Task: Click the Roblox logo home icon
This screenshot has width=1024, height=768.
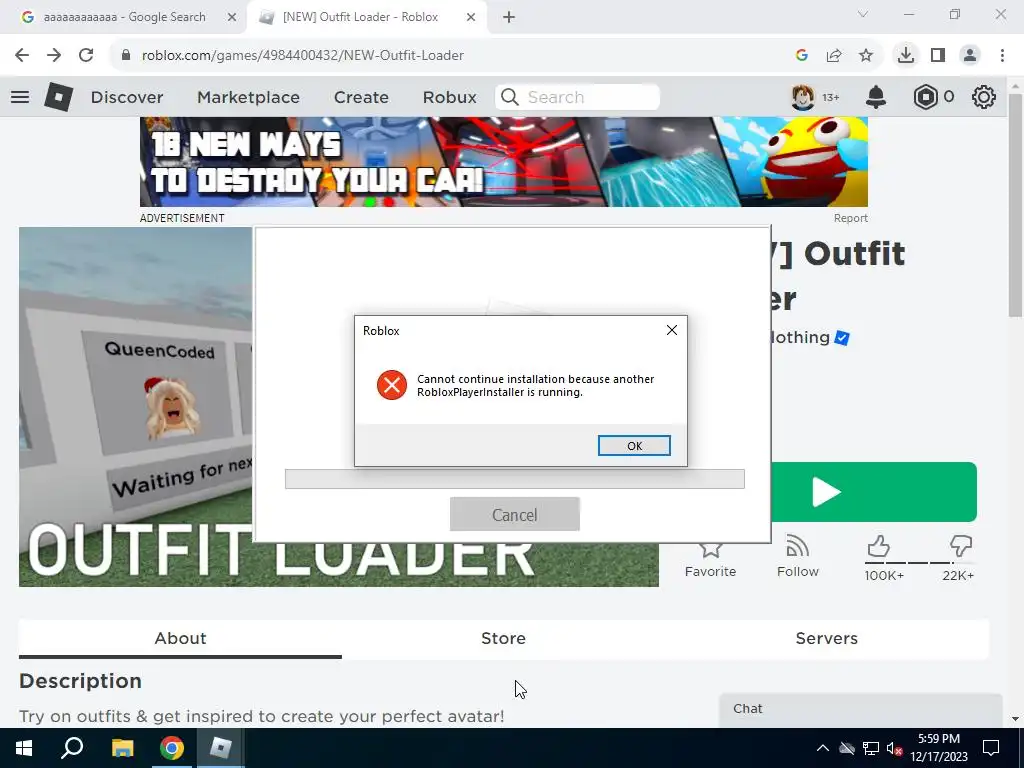Action: tap(59, 97)
